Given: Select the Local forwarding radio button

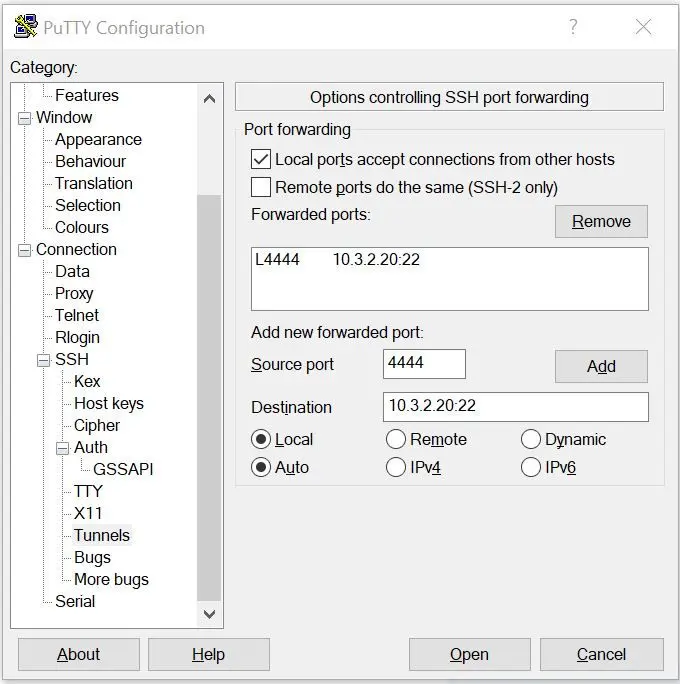Looking at the screenshot, I should pyautogui.click(x=260, y=439).
